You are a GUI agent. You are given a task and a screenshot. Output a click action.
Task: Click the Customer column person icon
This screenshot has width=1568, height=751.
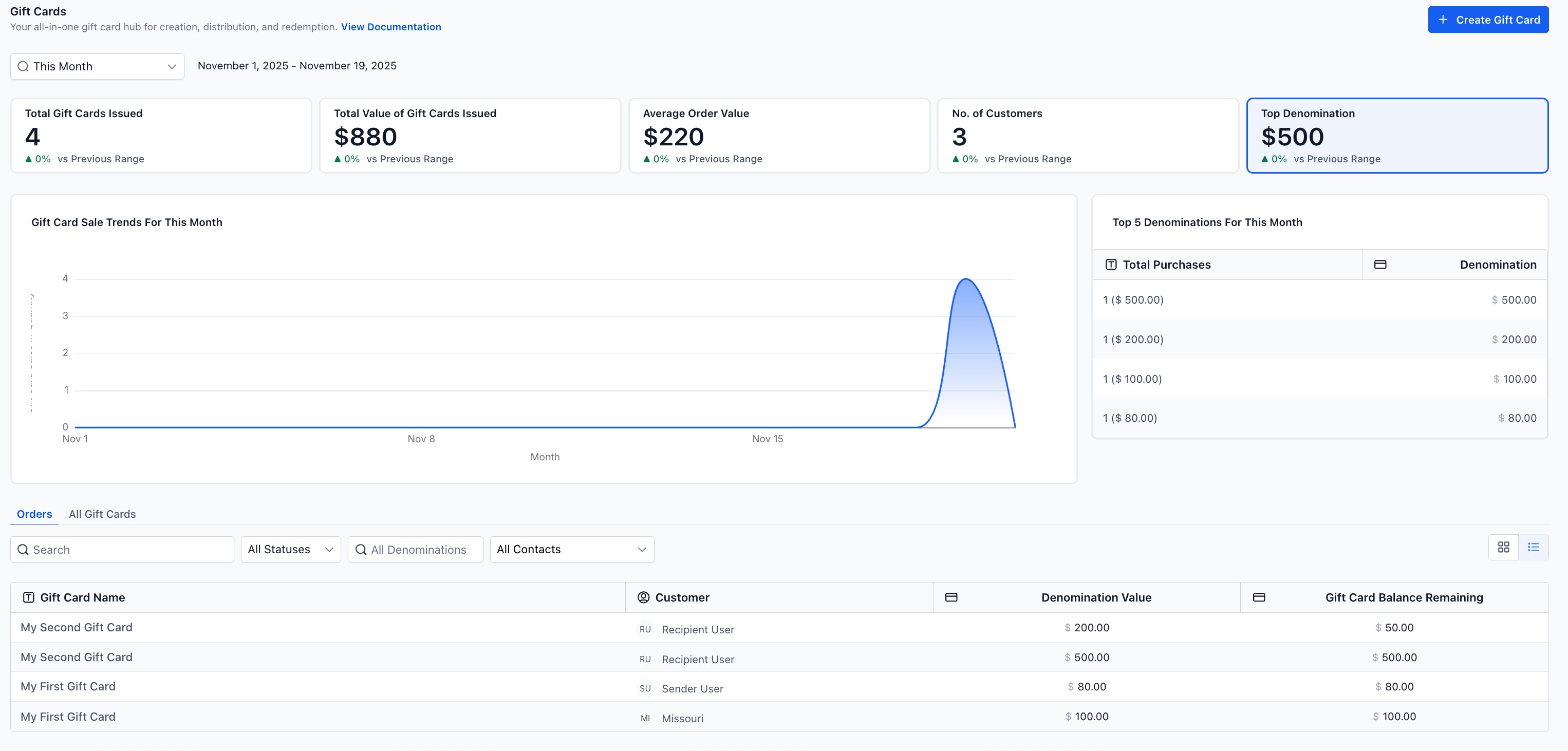coord(643,597)
